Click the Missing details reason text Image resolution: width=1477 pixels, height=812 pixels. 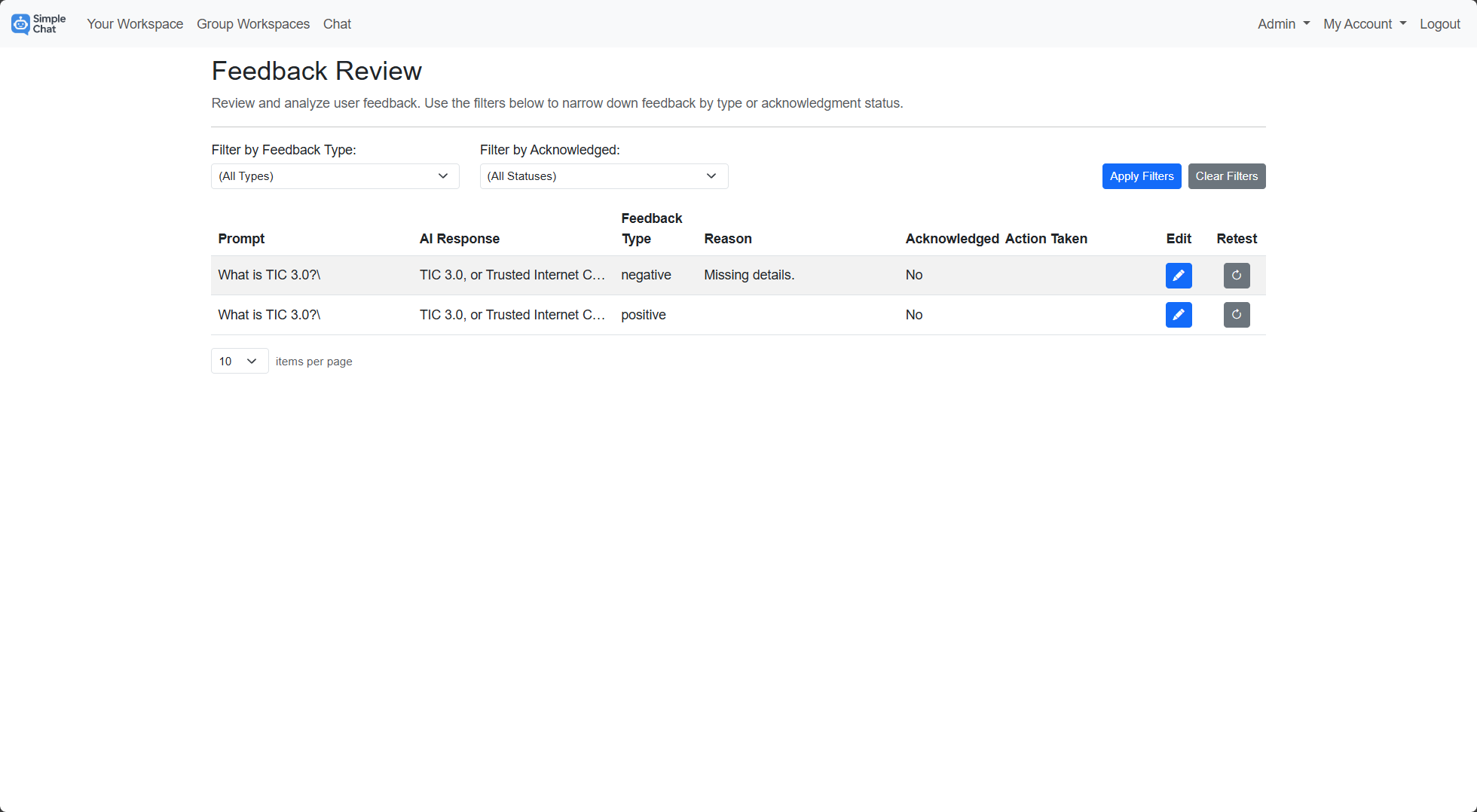click(x=749, y=275)
